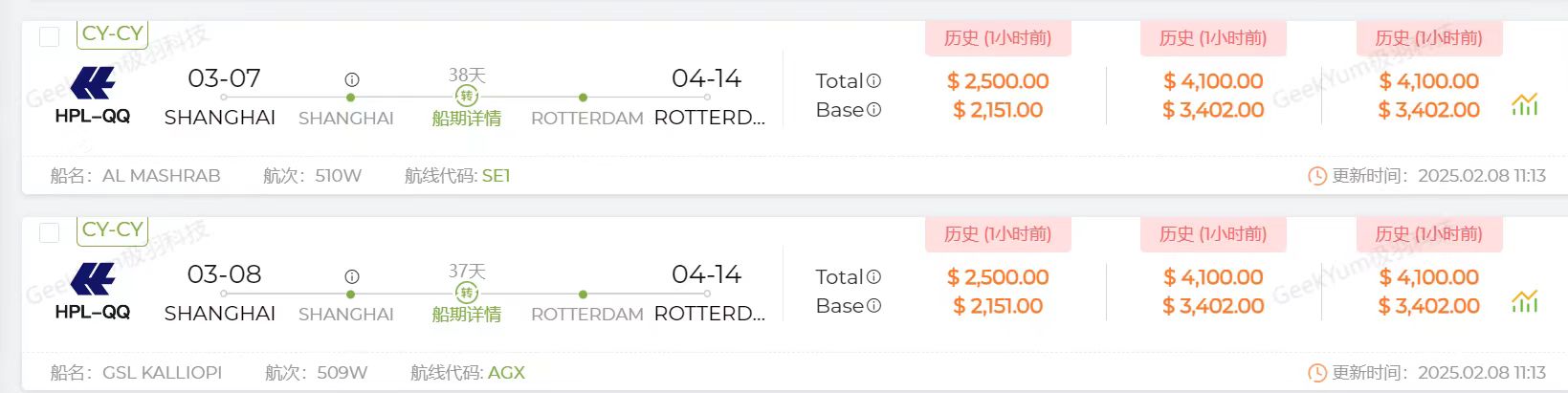Open 船期详情 for the 37天 voyage
1568x393 pixels.
pyautogui.click(x=467, y=315)
